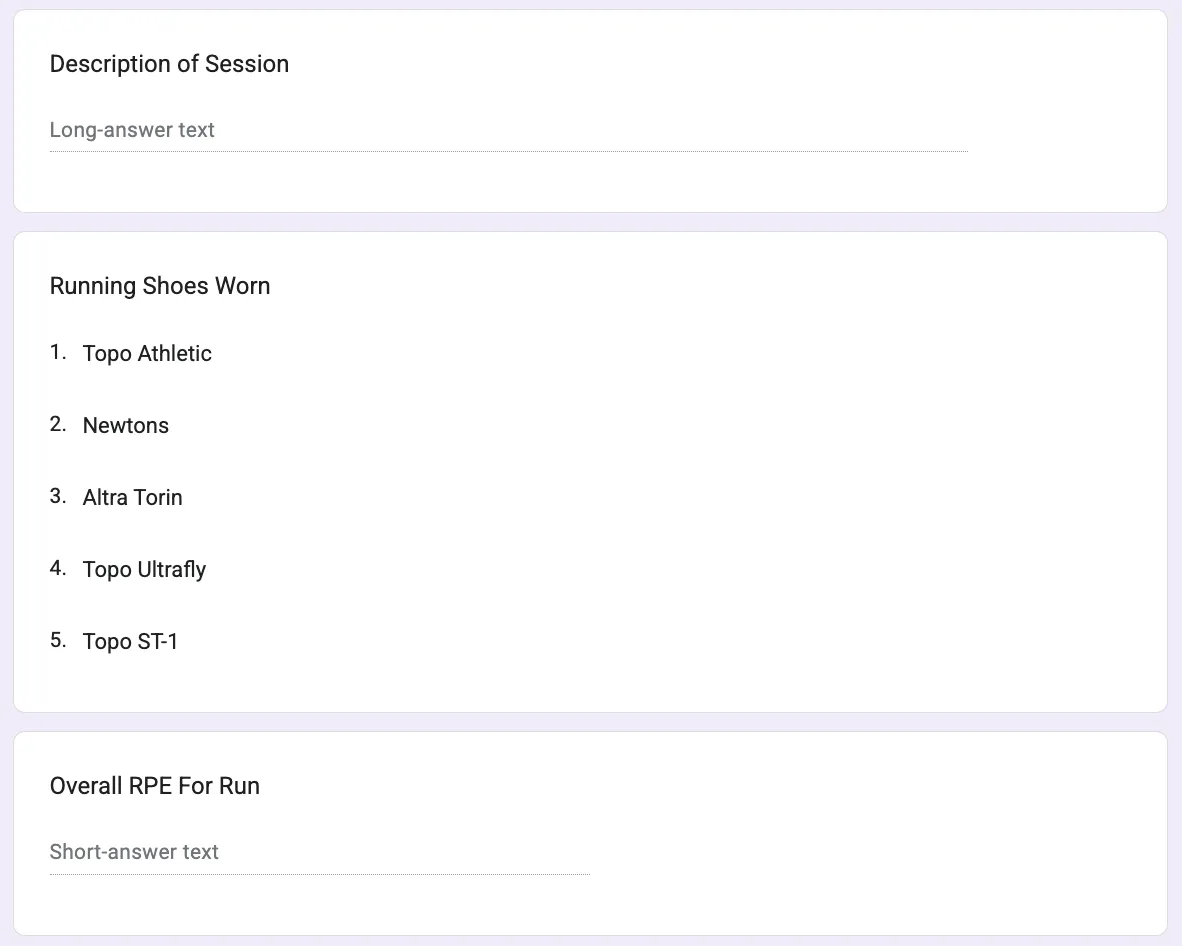1182x946 pixels.
Task: Click the dotted underline below Short-answer text
Action: (x=320, y=874)
